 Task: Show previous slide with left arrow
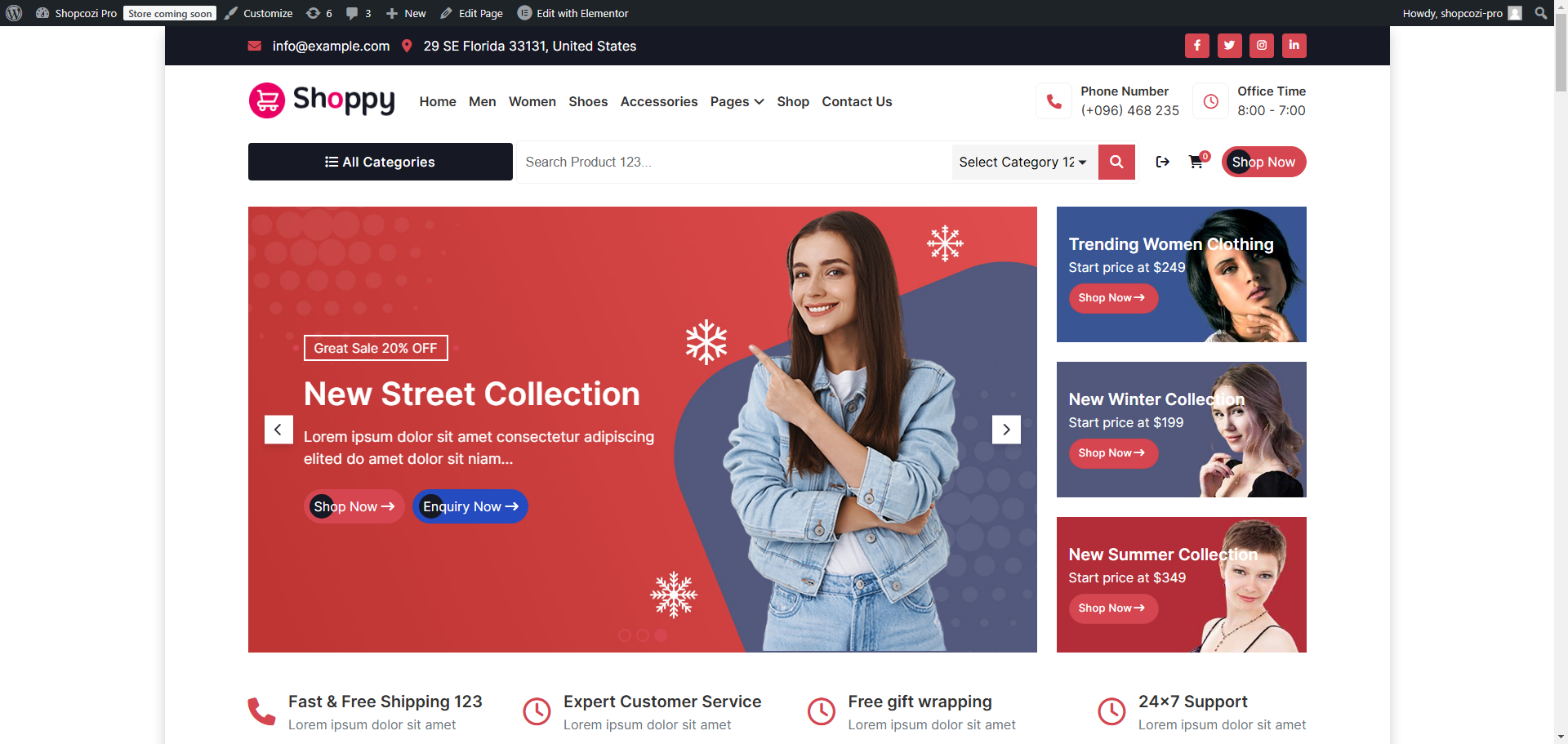(x=278, y=430)
